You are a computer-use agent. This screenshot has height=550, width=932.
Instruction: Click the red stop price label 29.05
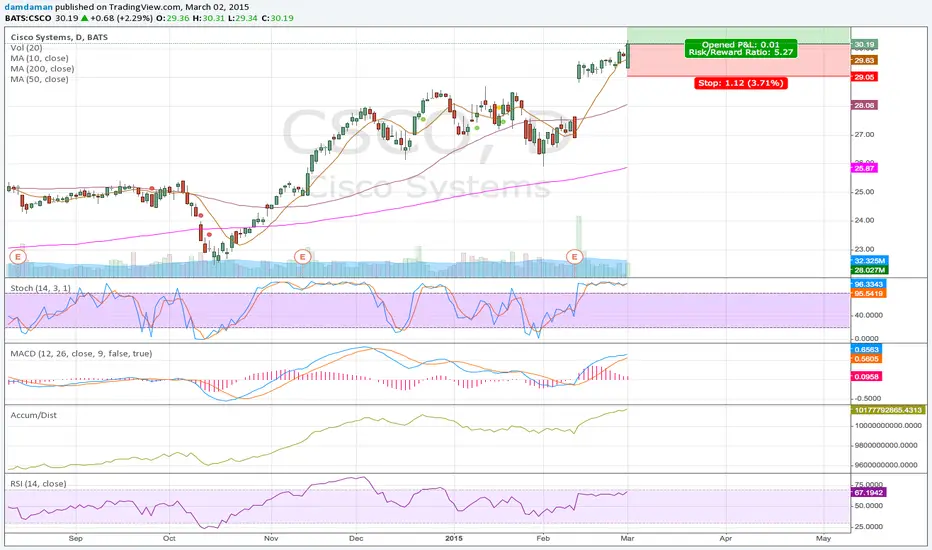pyautogui.click(x=865, y=77)
